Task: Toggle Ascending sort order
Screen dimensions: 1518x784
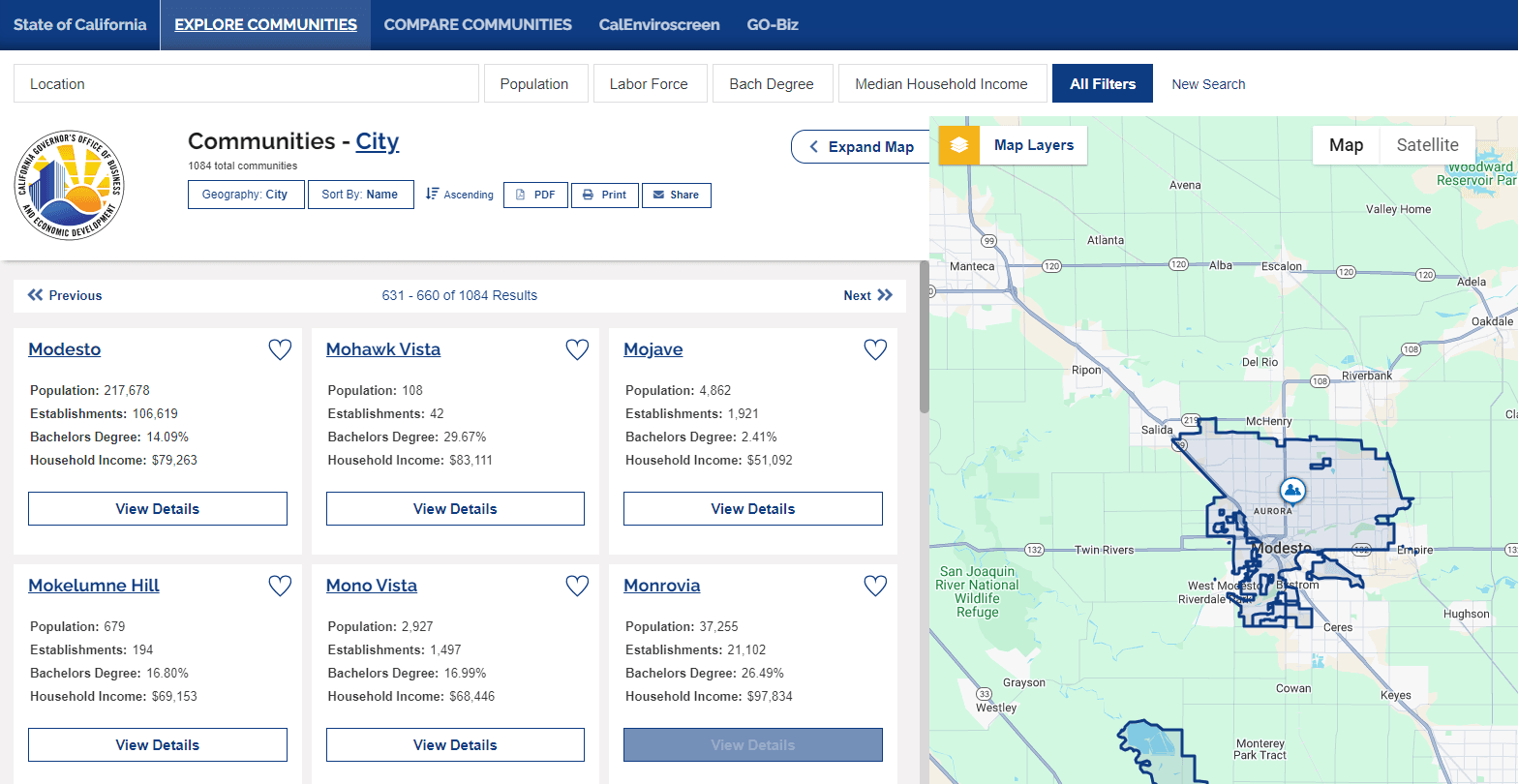Action: coord(460,195)
